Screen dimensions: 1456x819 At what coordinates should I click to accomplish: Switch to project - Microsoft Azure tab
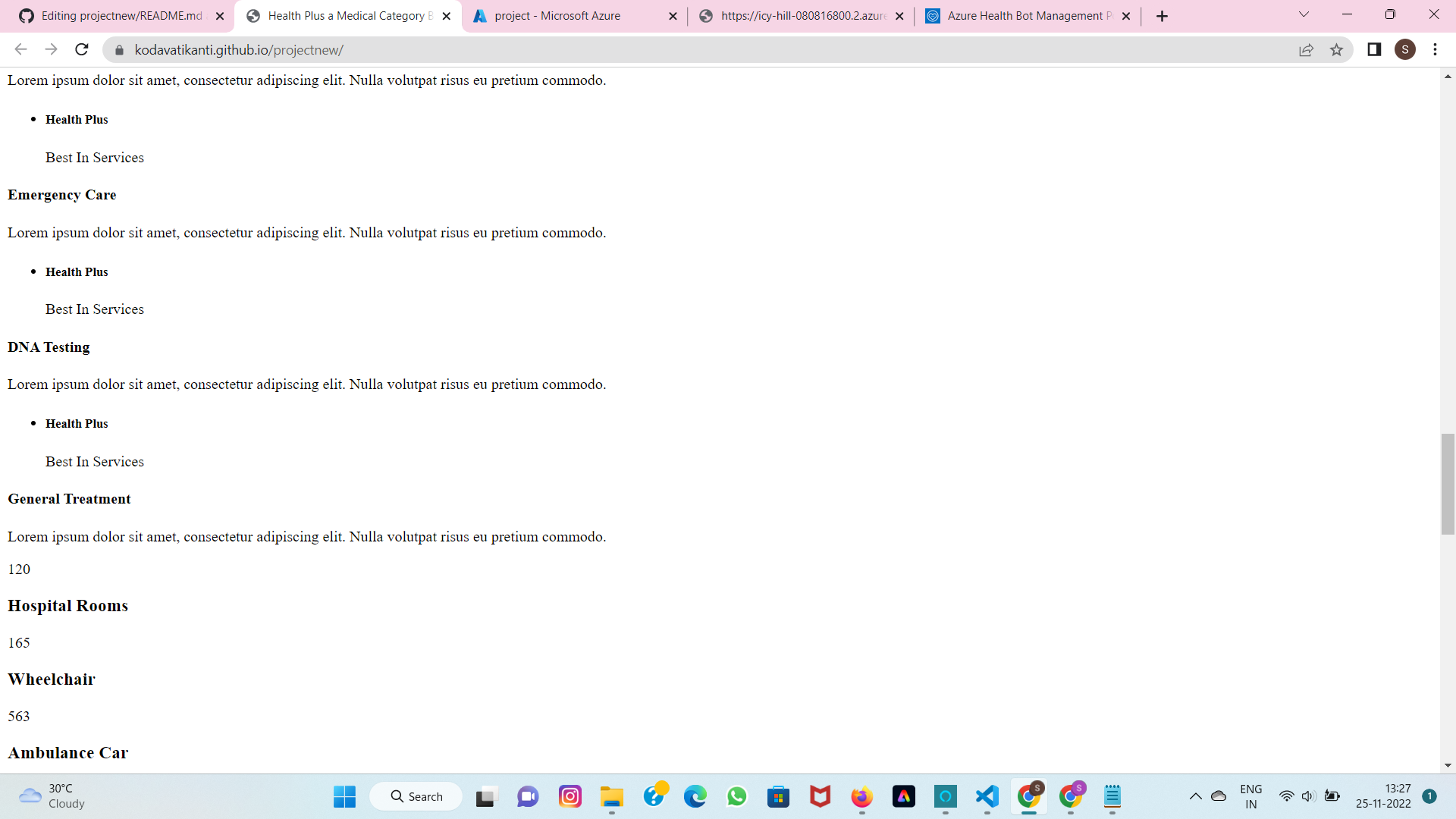[x=557, y=16]
